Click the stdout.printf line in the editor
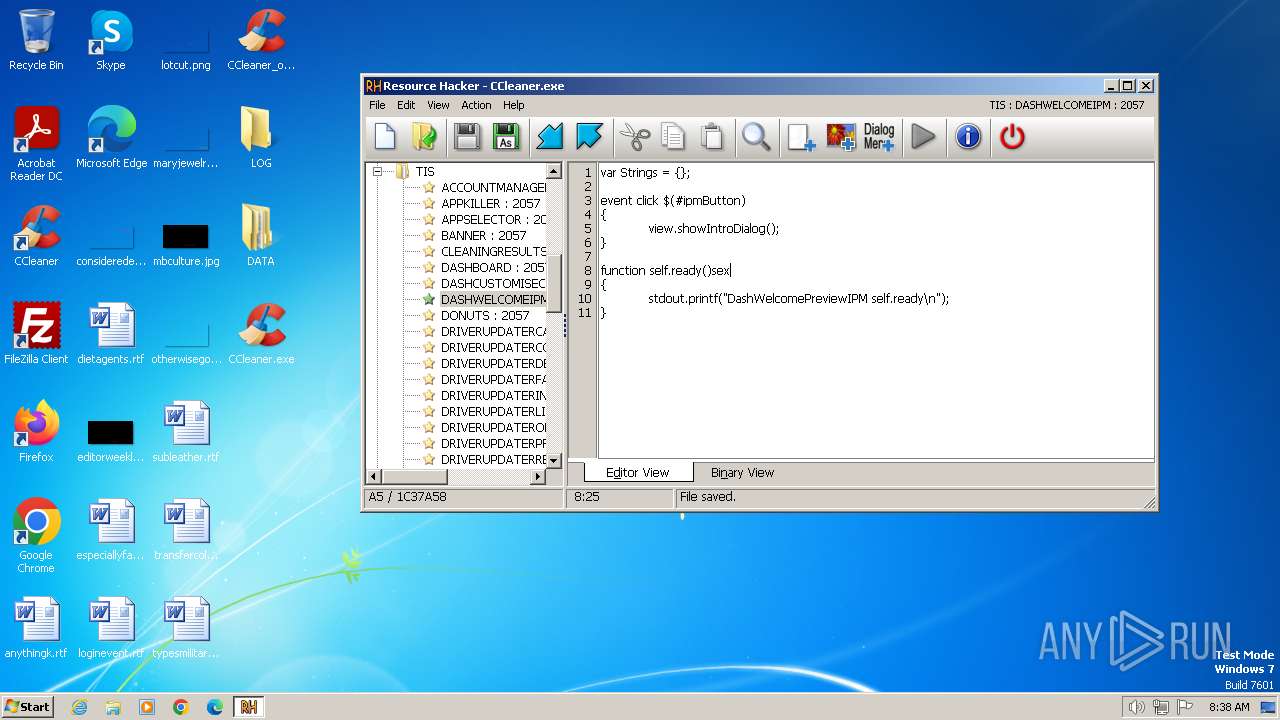Viewport: 1280px width, 720px height. click(x=798, y=298)
